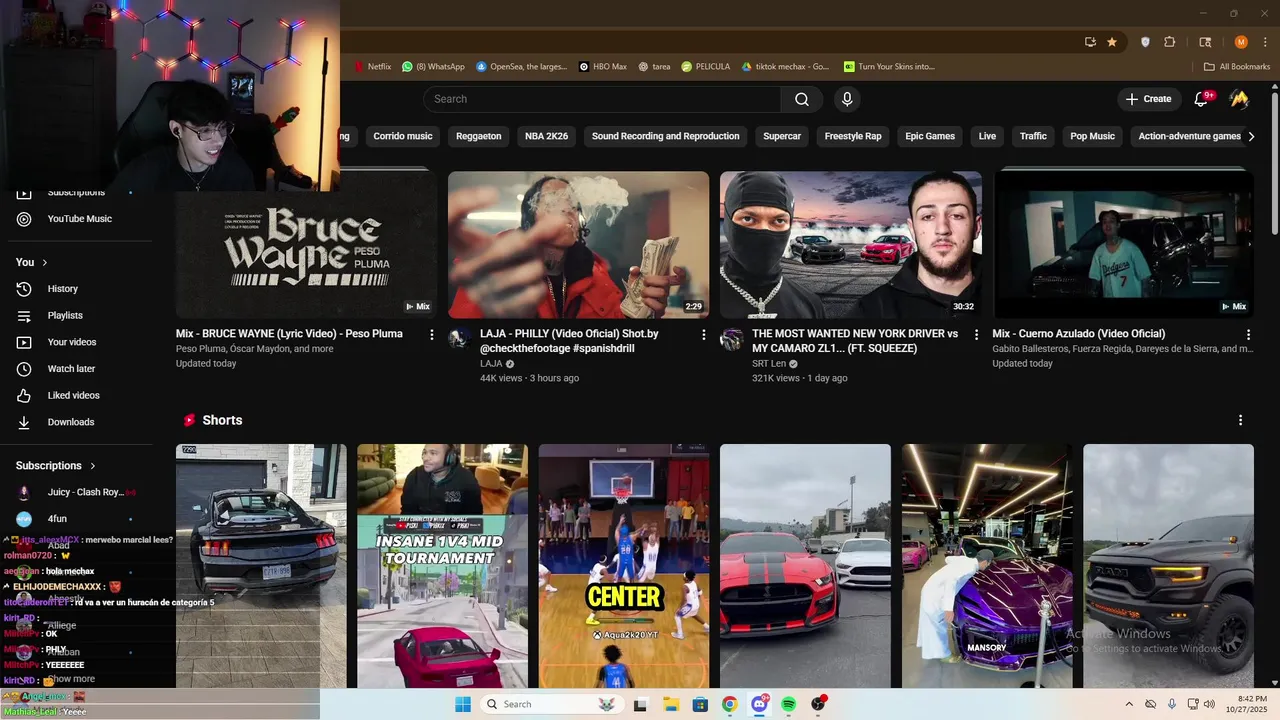Filter by Epic Games chip
This screenshot has height=720, width=1280.
(930, 136)
